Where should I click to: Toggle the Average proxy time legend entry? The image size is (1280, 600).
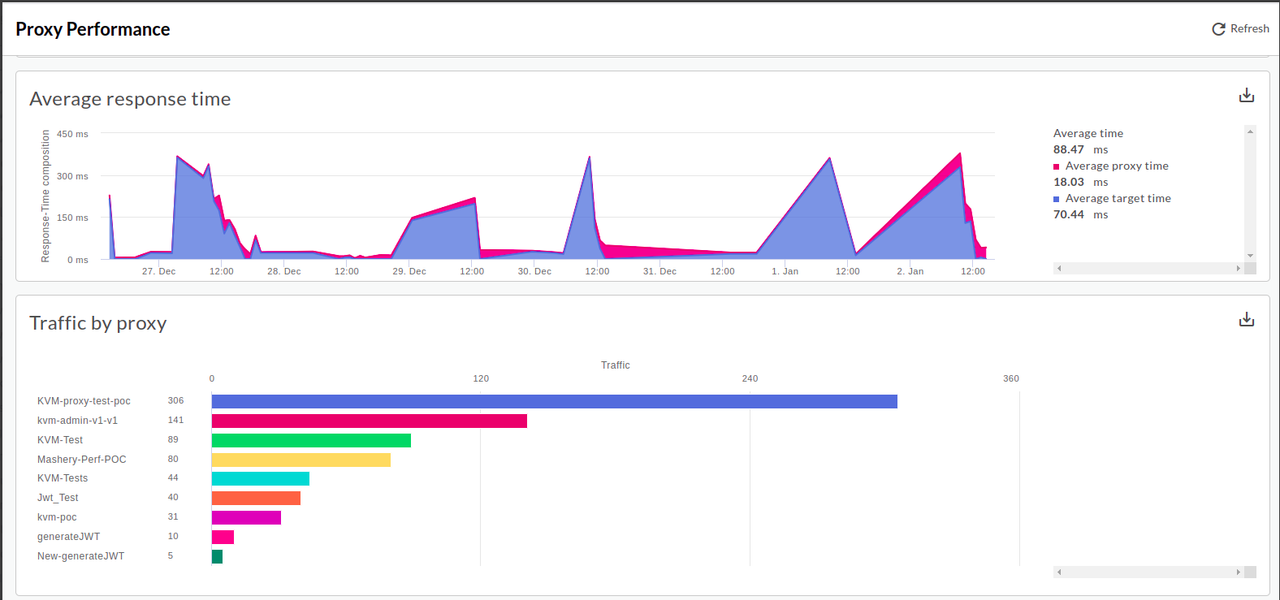coord(1111,166)
